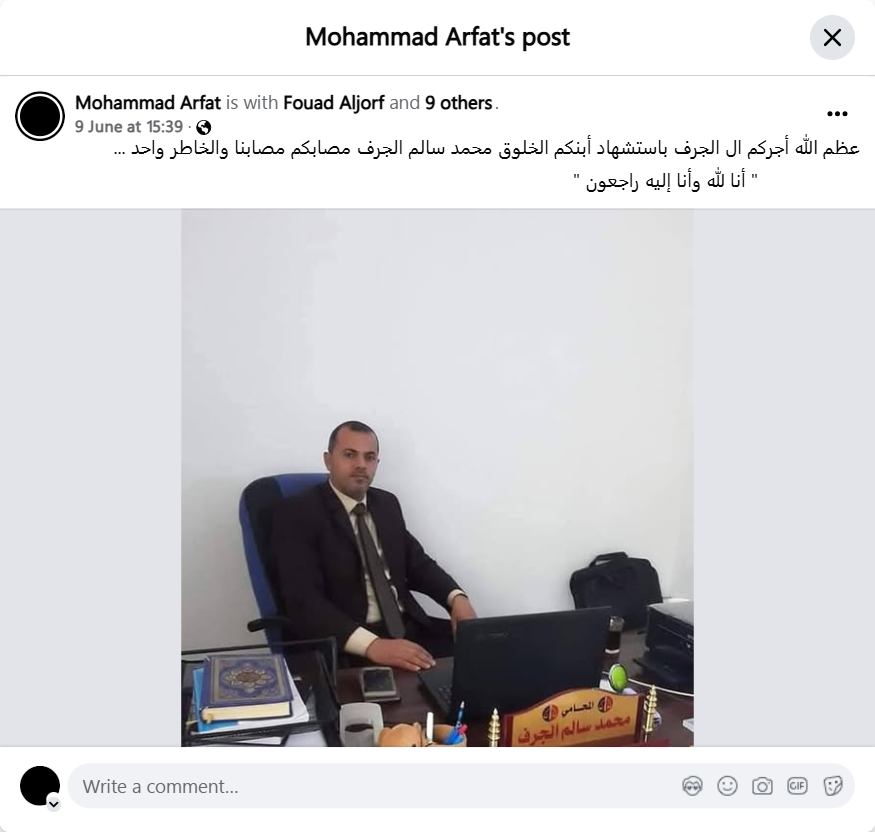Click the Mohammad Arfat author name link
This screenshot has height=832, width=875.
point(148,103)
